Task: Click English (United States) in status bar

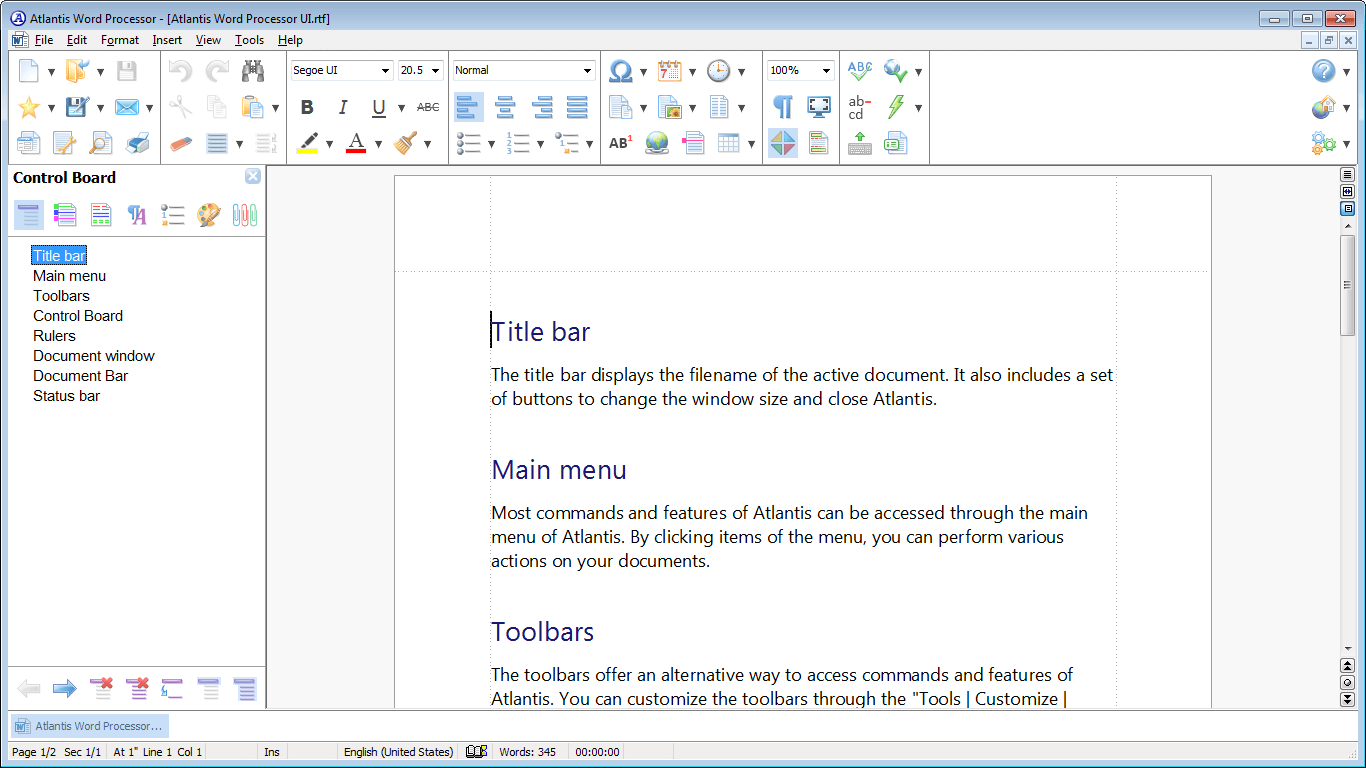Action: [398, 752]
